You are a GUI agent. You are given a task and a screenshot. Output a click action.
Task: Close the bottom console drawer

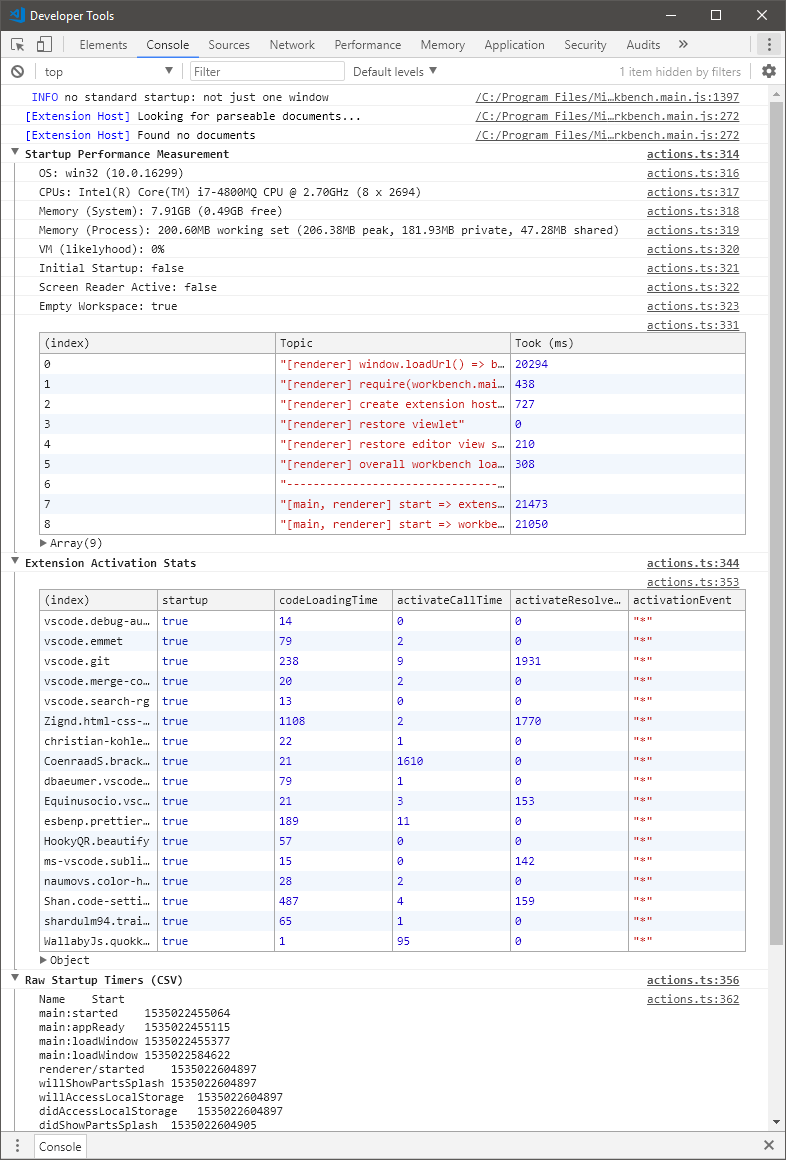tap(769, 1146)
